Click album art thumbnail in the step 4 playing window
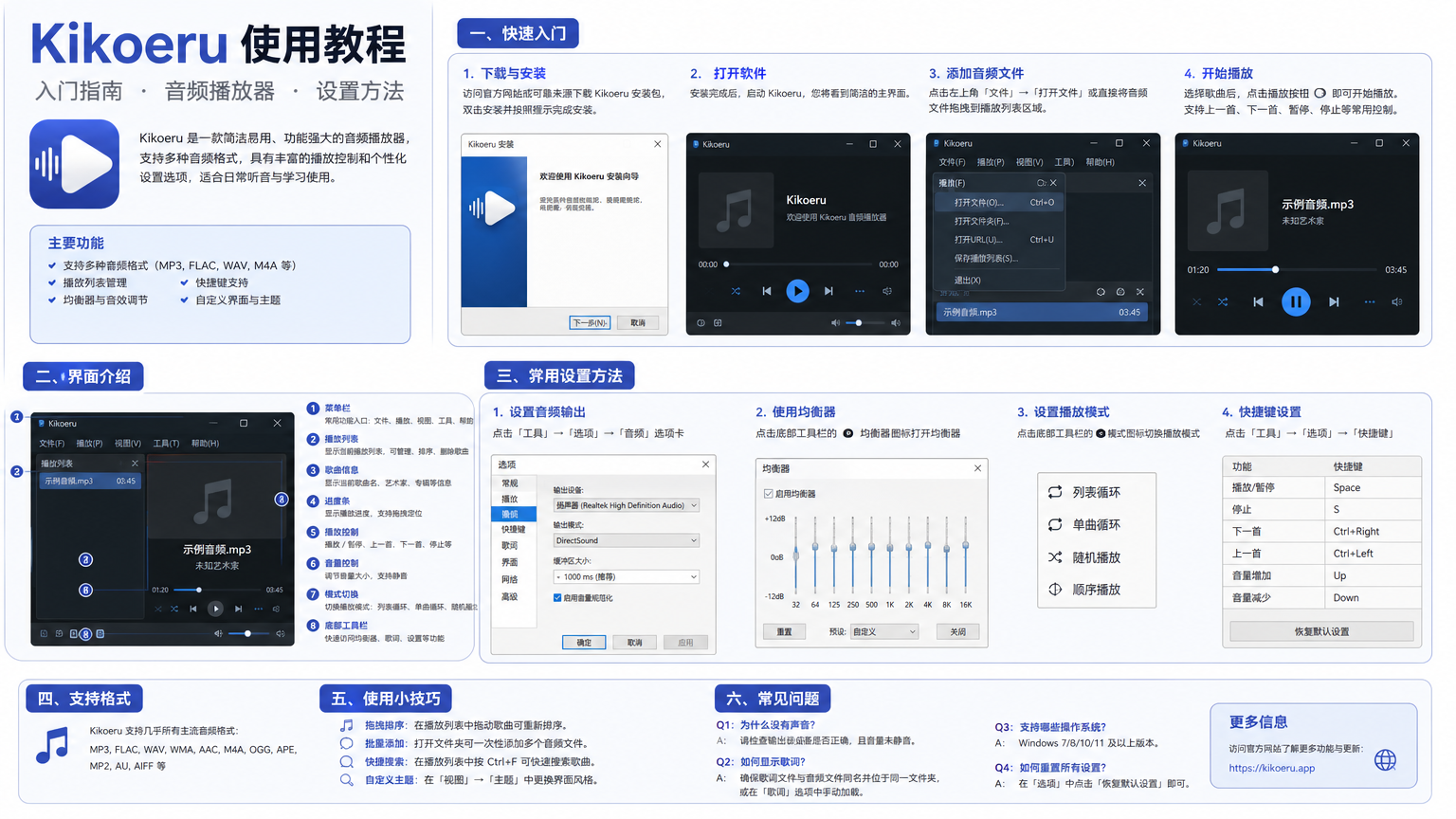 coord(1227,210)
